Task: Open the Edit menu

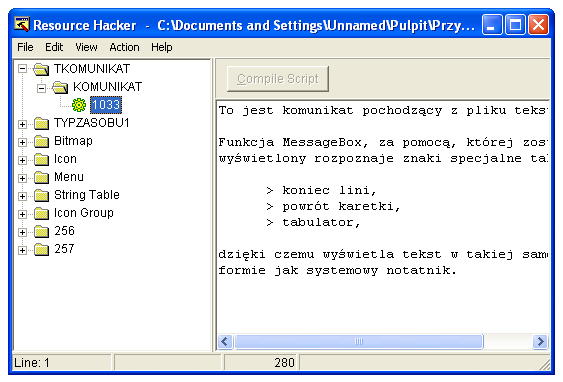Action: click(x=54, y=47)
